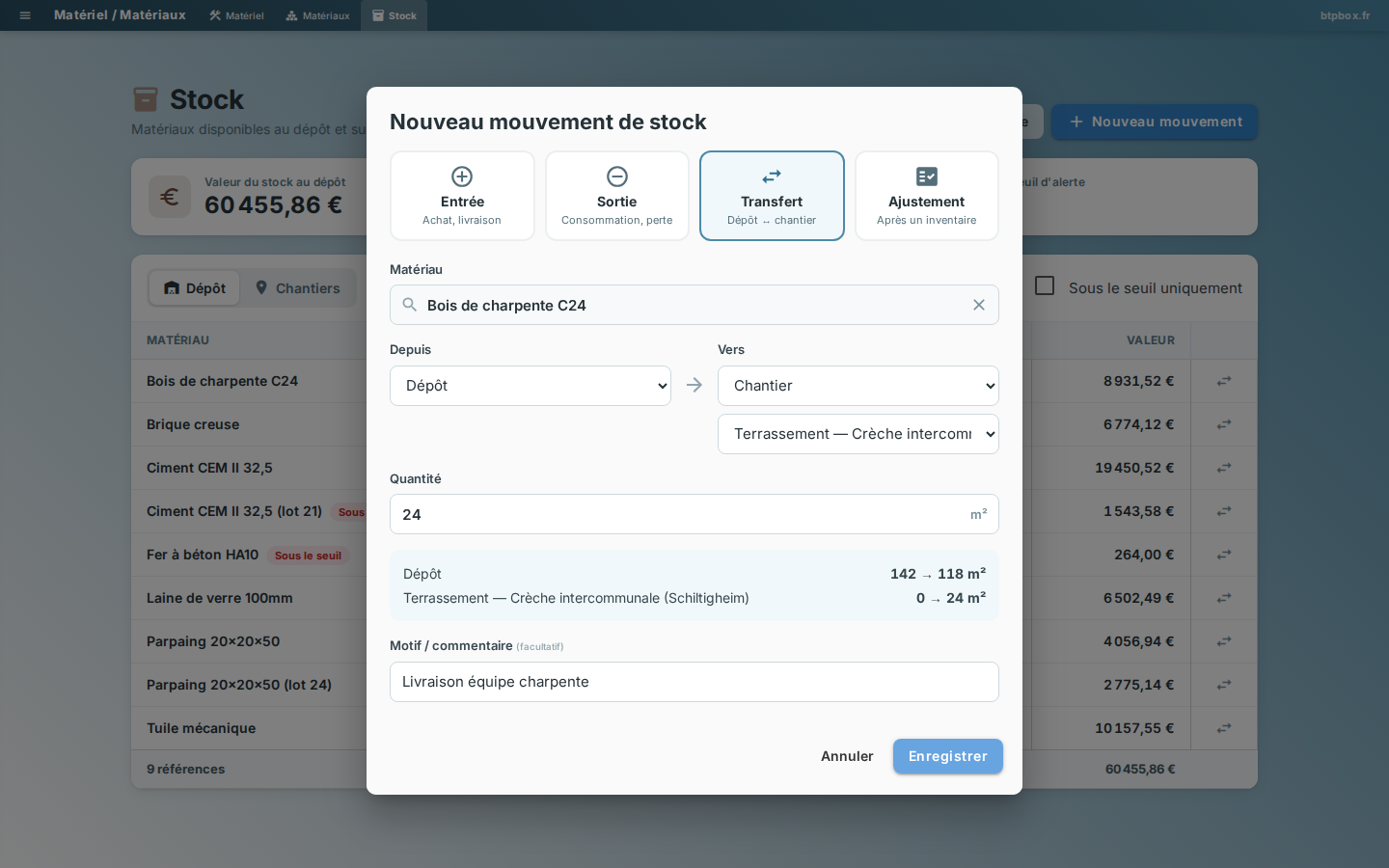Click Annuler to cancel the movement
1389x868 pixels.
[x=847, y=756]
